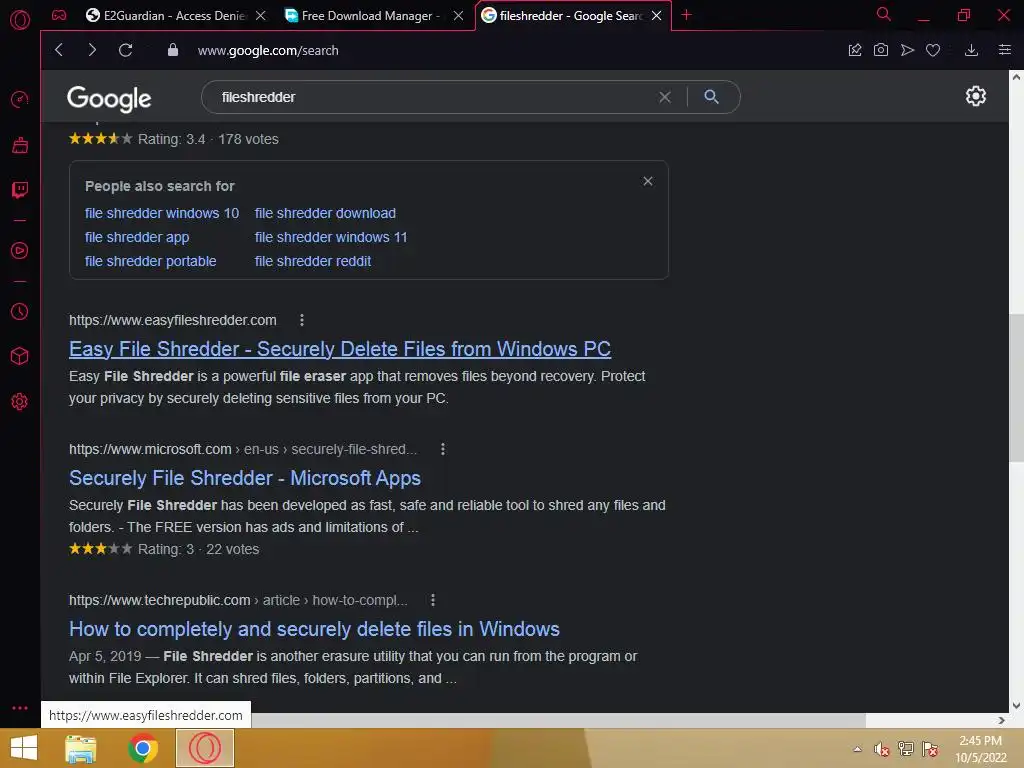This screenshot has height=768, width=1024.
Task: Open the Opera menu logo
Action: coord(20,20)
